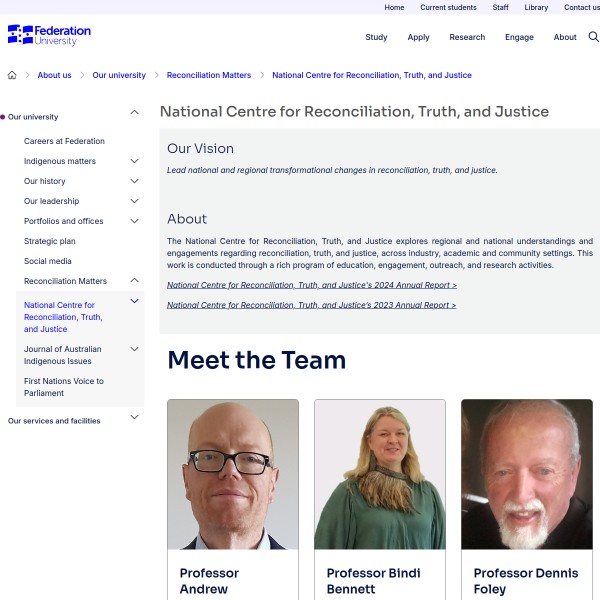Collapse the Reconciliation Matters sidebar section
This screenshot has height=600, width=600.
(x=134, y=281)
